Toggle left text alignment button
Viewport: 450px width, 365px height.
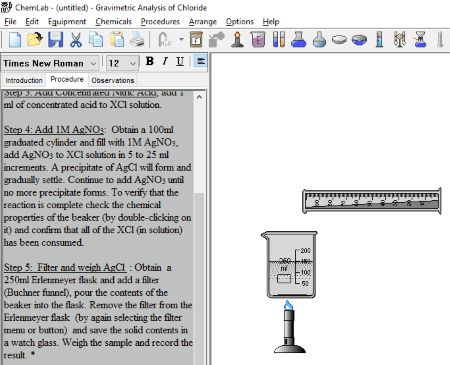pyautogui.click(x=200, y=61)
